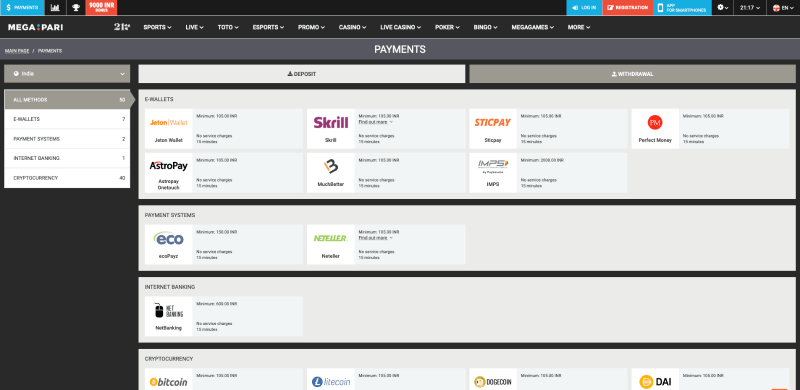
Task: Expand Find out more under Neteller
Action: [x=376, y=238]
